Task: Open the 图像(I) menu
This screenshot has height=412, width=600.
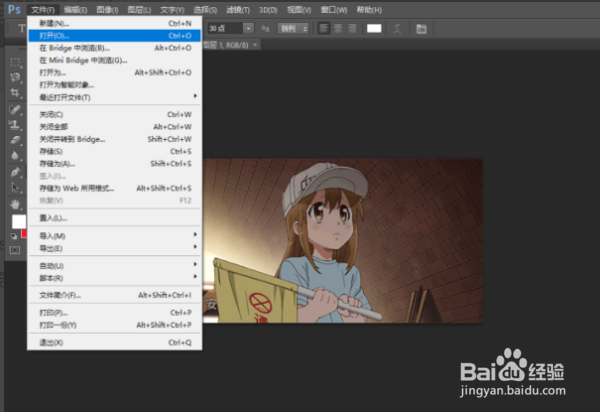Action: coord(107,10)
